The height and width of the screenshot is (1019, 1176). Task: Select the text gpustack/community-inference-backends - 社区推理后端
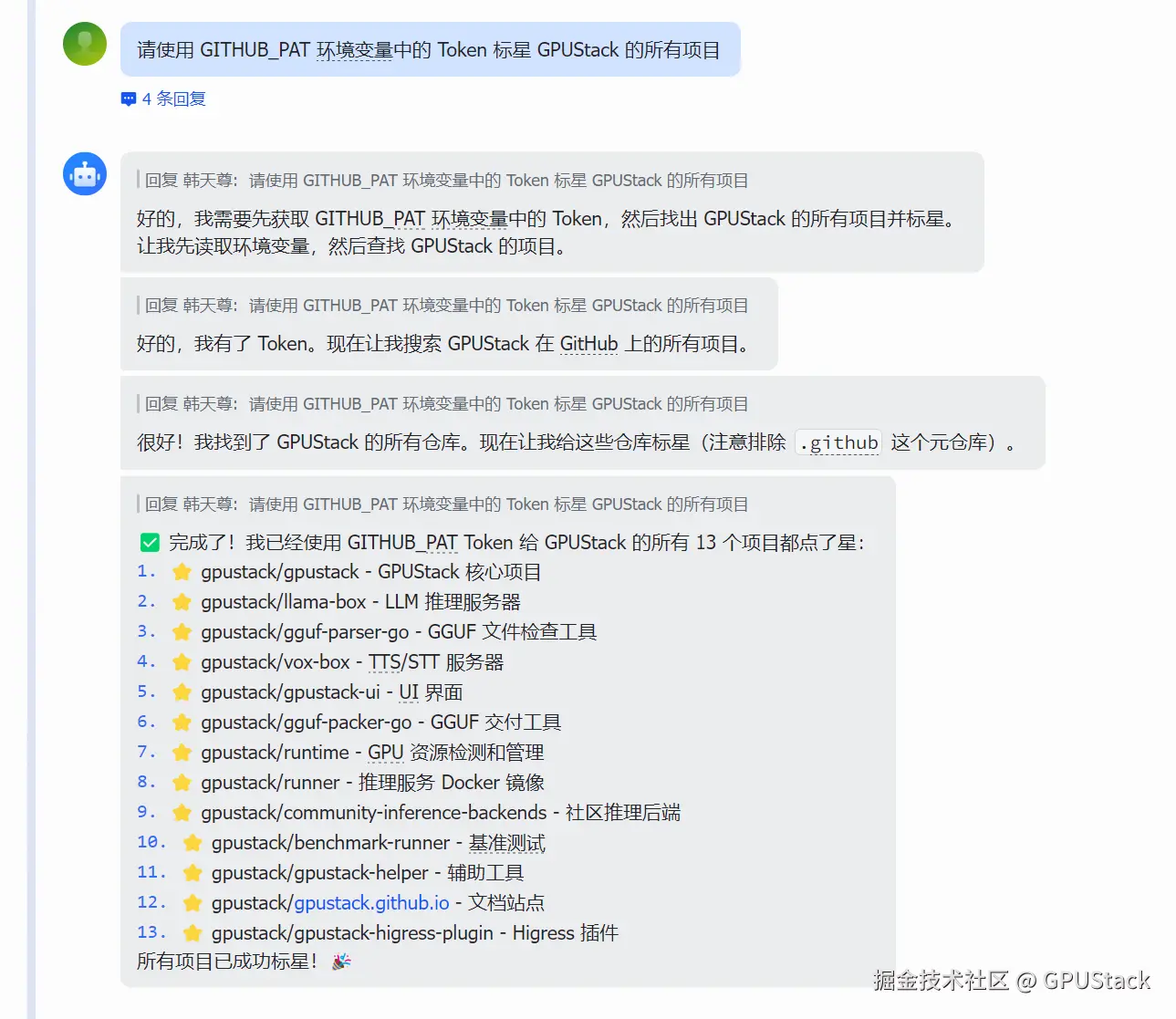[x=441, y=813]
